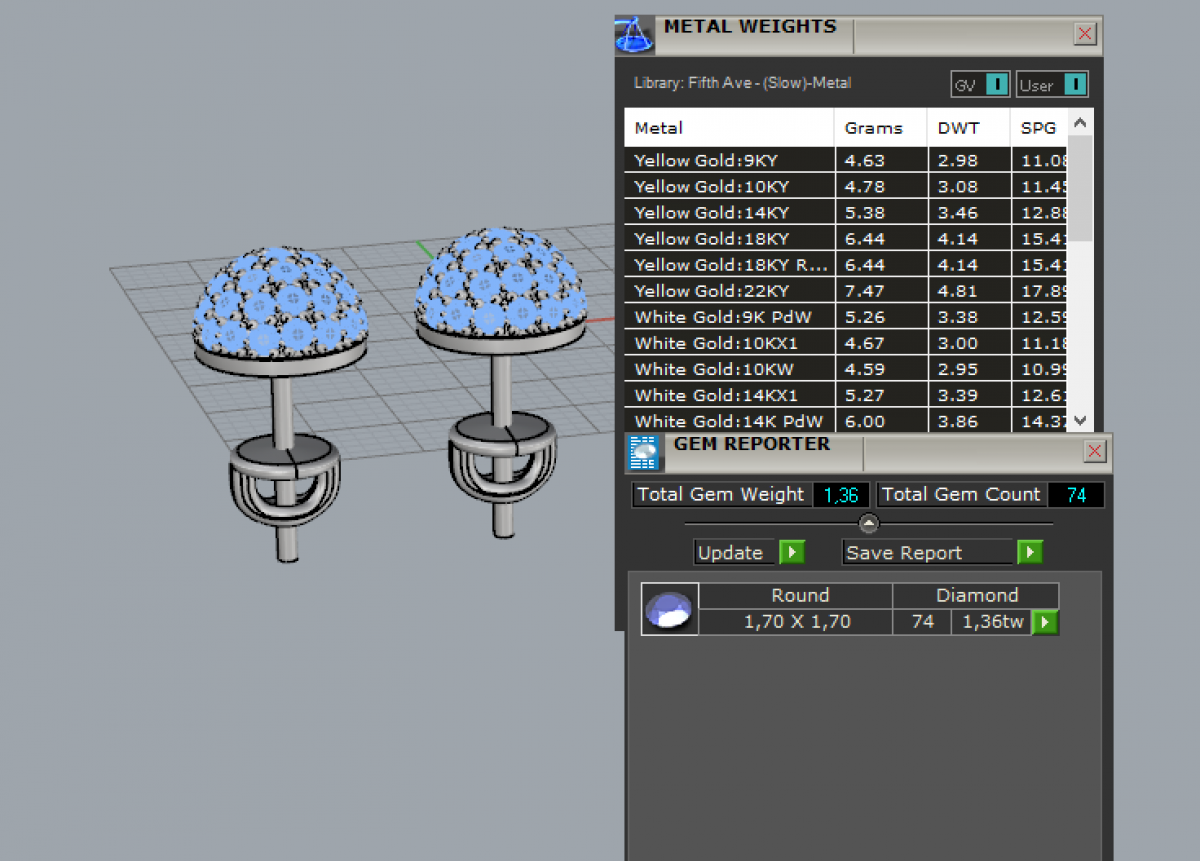Collapse the Gem Reporter summary with round arrow
Image resolution: width=1200 pixels, height=861 pixels.
tap(869, 523)
